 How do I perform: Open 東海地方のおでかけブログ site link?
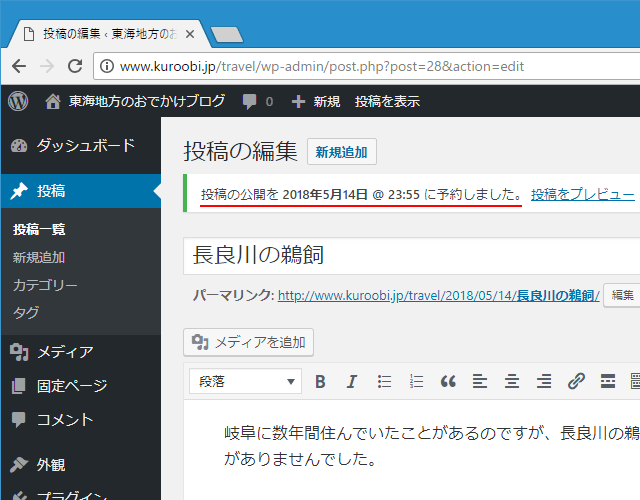(x=135, y=101)
